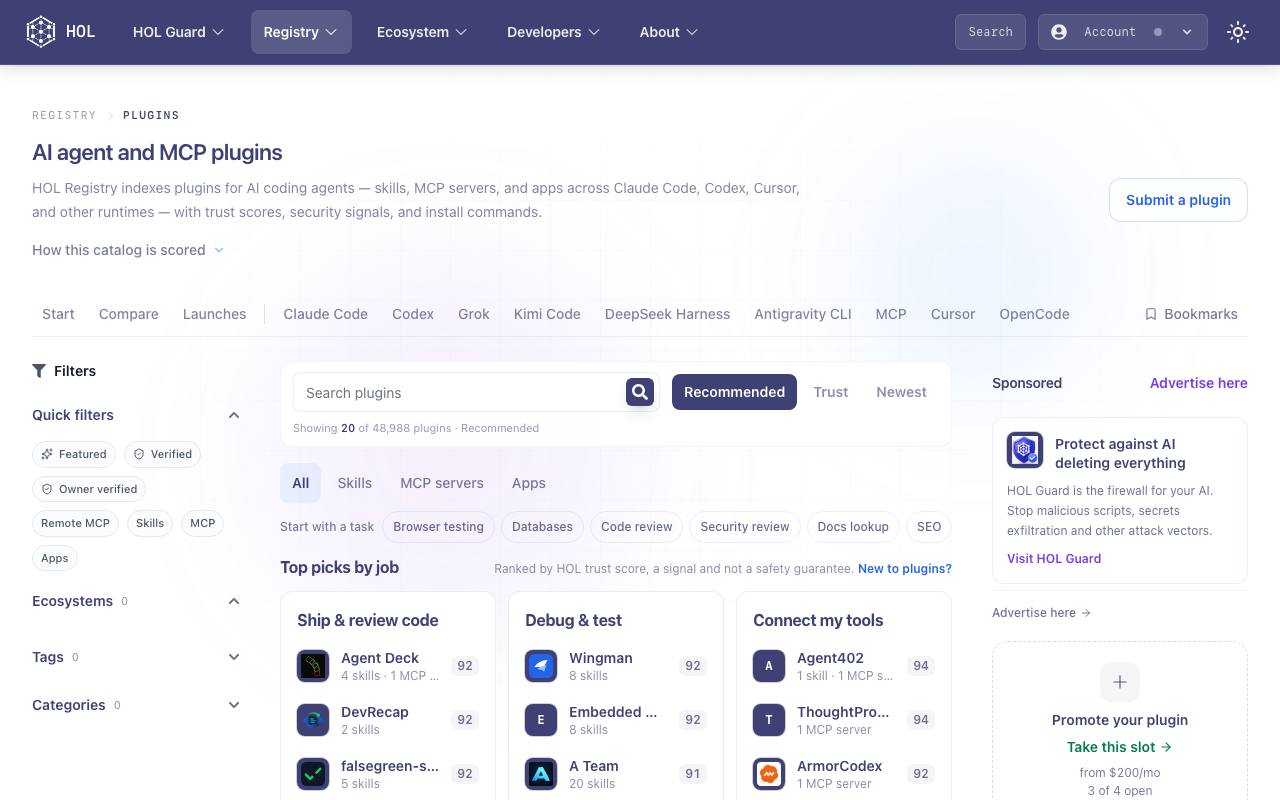Viewport: 1280px width, 800px height.
Task: Collapse the Quick filters section
Action: click(136, 415)
